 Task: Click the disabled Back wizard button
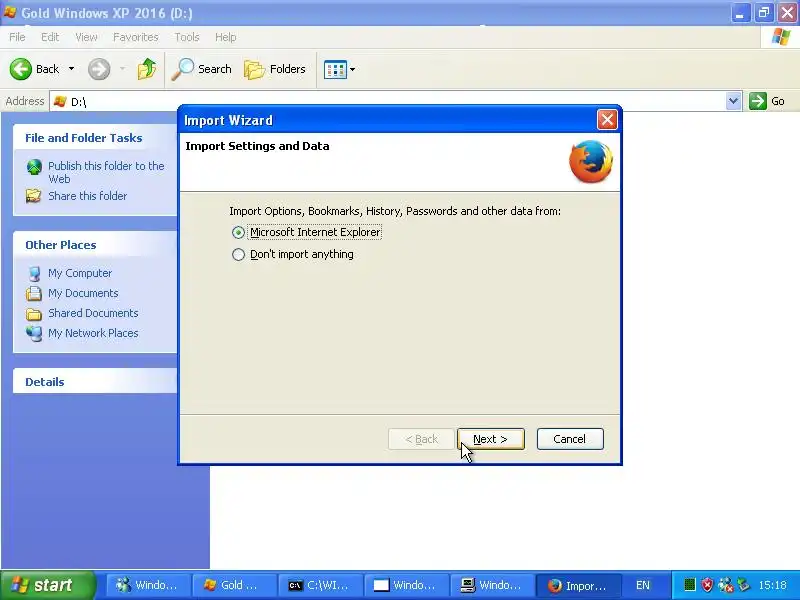coord(421,439)
